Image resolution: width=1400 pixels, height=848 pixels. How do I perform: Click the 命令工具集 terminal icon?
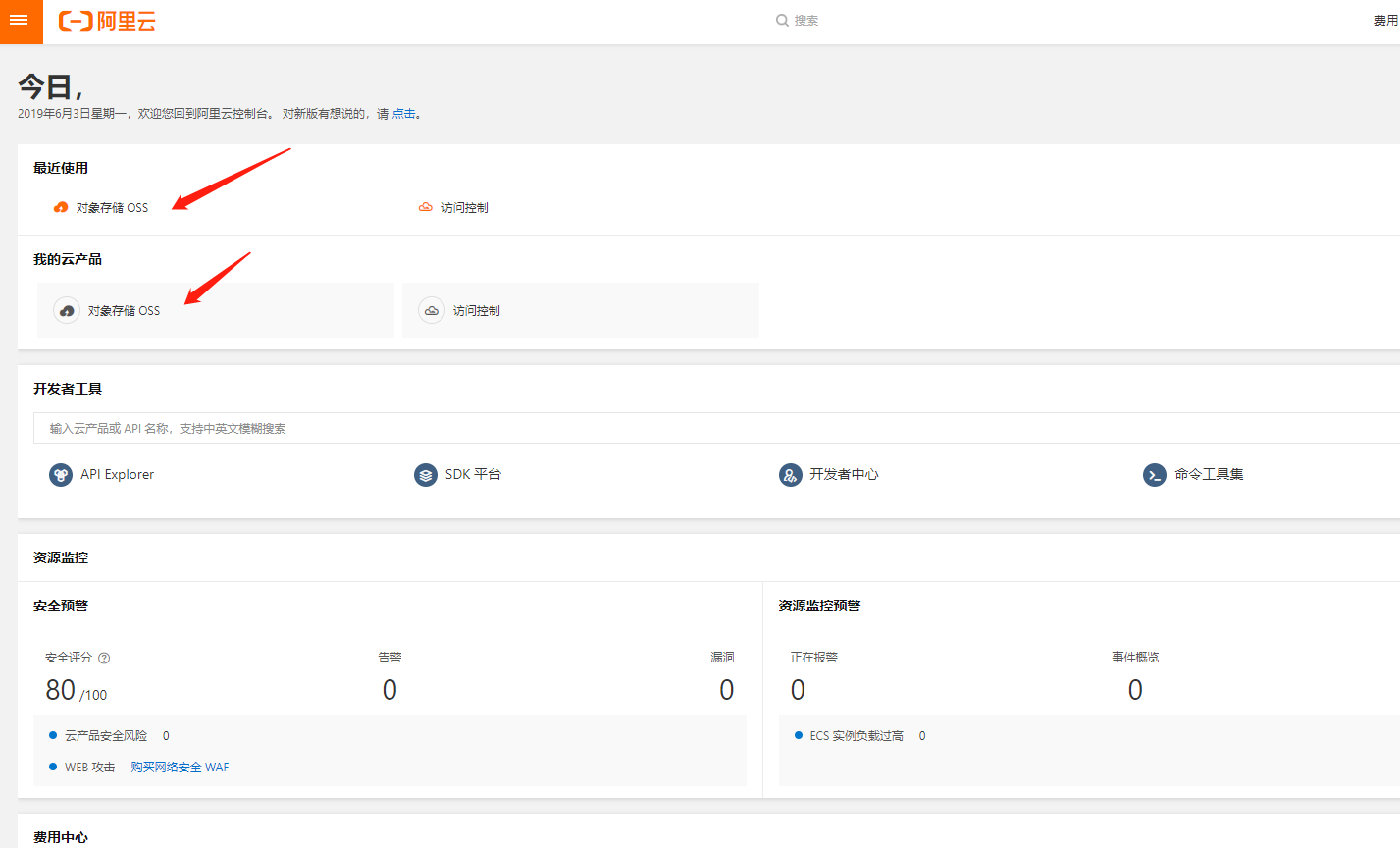pos(1155,475)
